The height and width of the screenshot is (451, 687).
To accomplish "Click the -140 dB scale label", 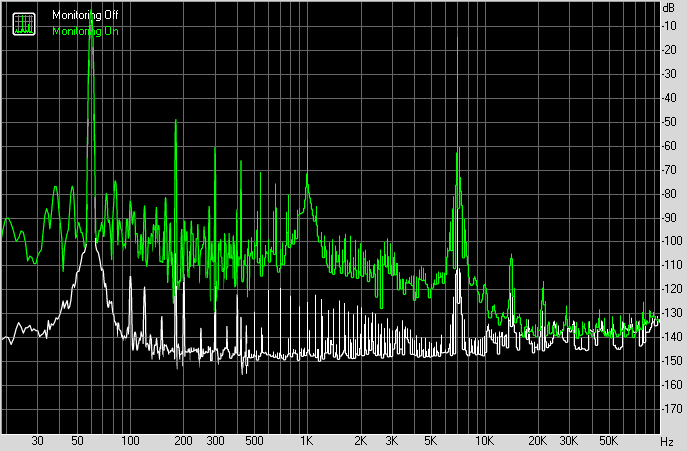I will (671, 337).
